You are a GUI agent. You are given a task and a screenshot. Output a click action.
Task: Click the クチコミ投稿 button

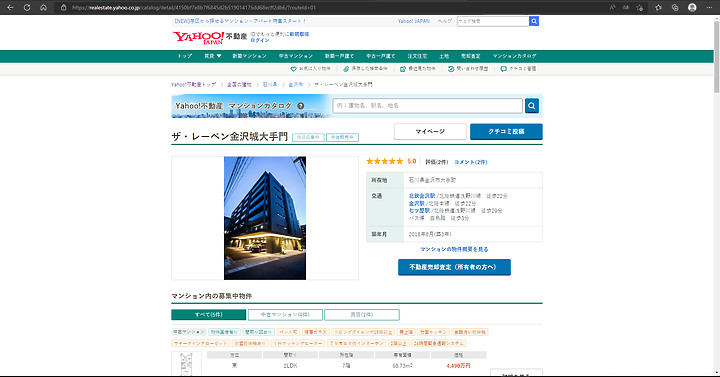(x=506, y=131)
